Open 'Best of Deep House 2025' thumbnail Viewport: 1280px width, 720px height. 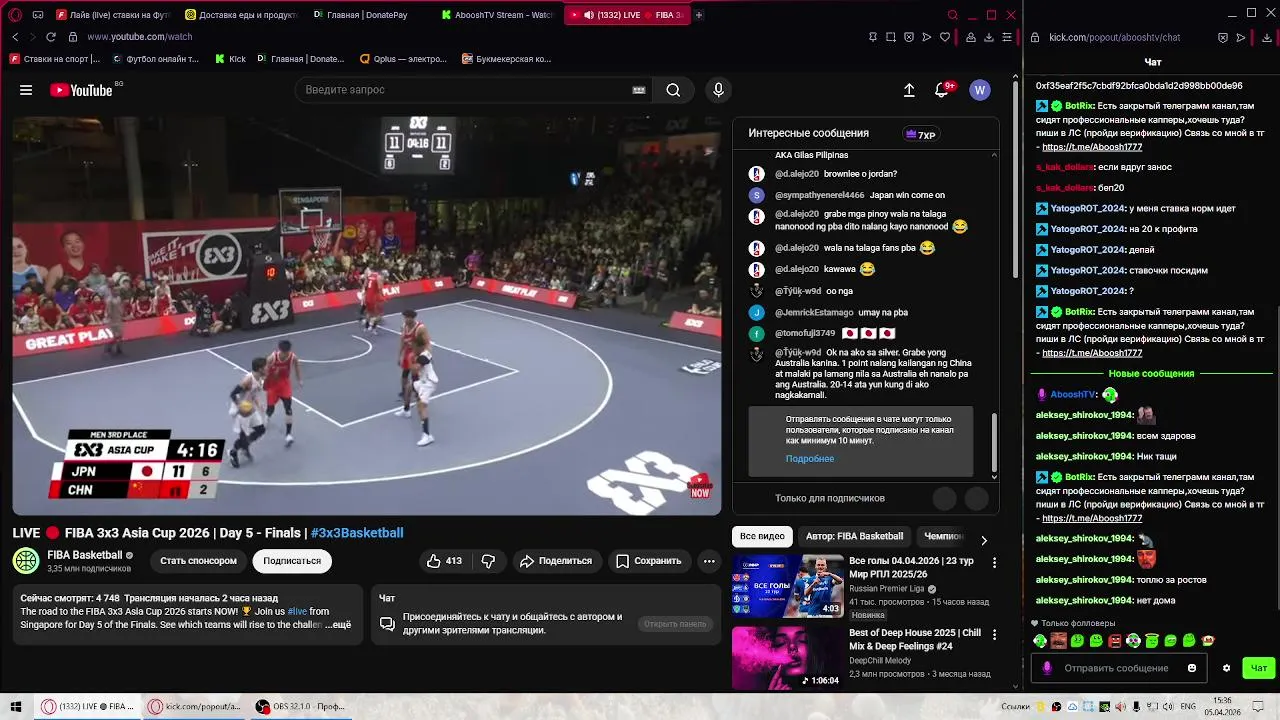788,658
